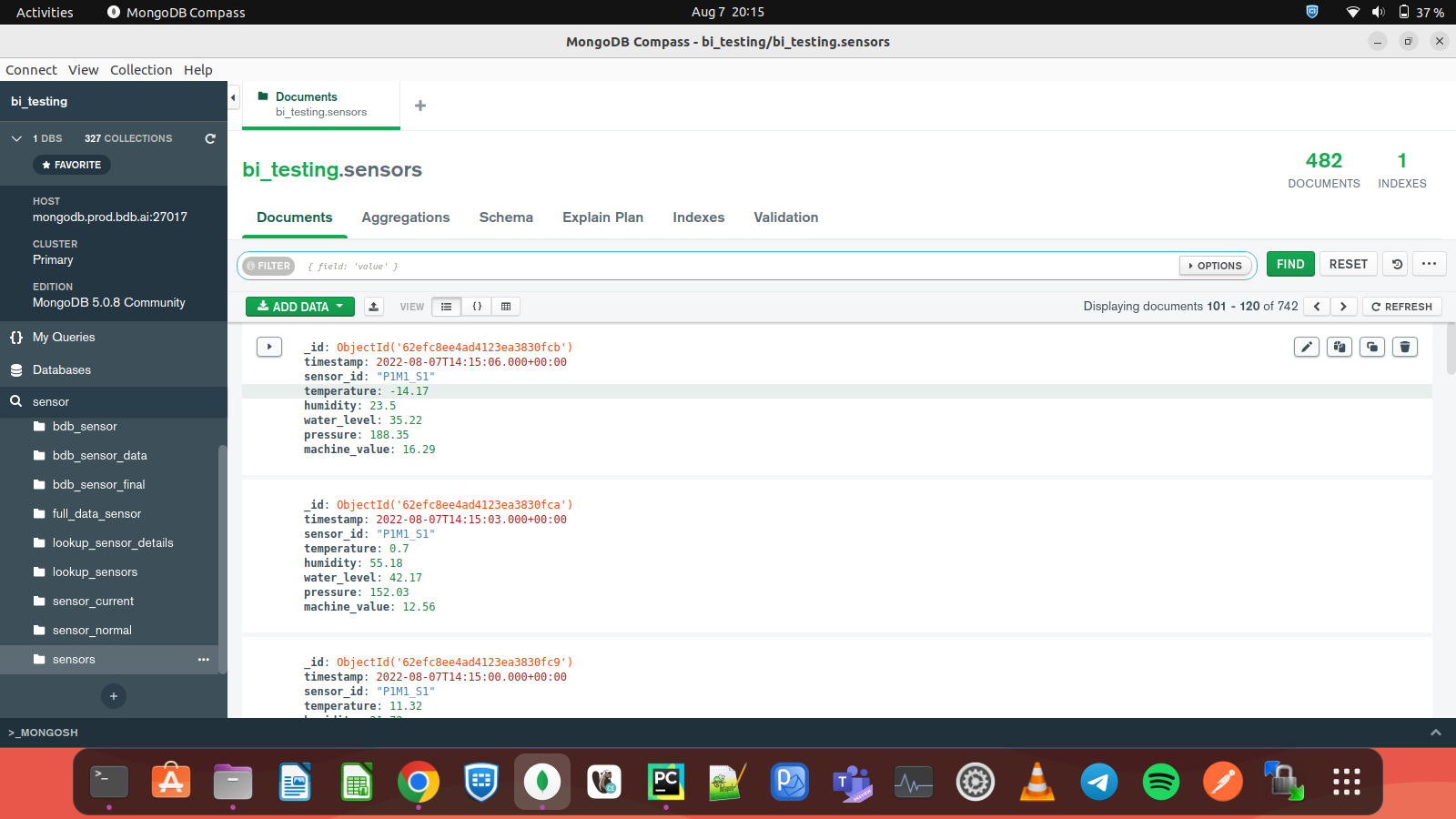This screenshot has width=1456, height=819.
Task: Show applications grid in dock
Action: (x=1347, y=782)
